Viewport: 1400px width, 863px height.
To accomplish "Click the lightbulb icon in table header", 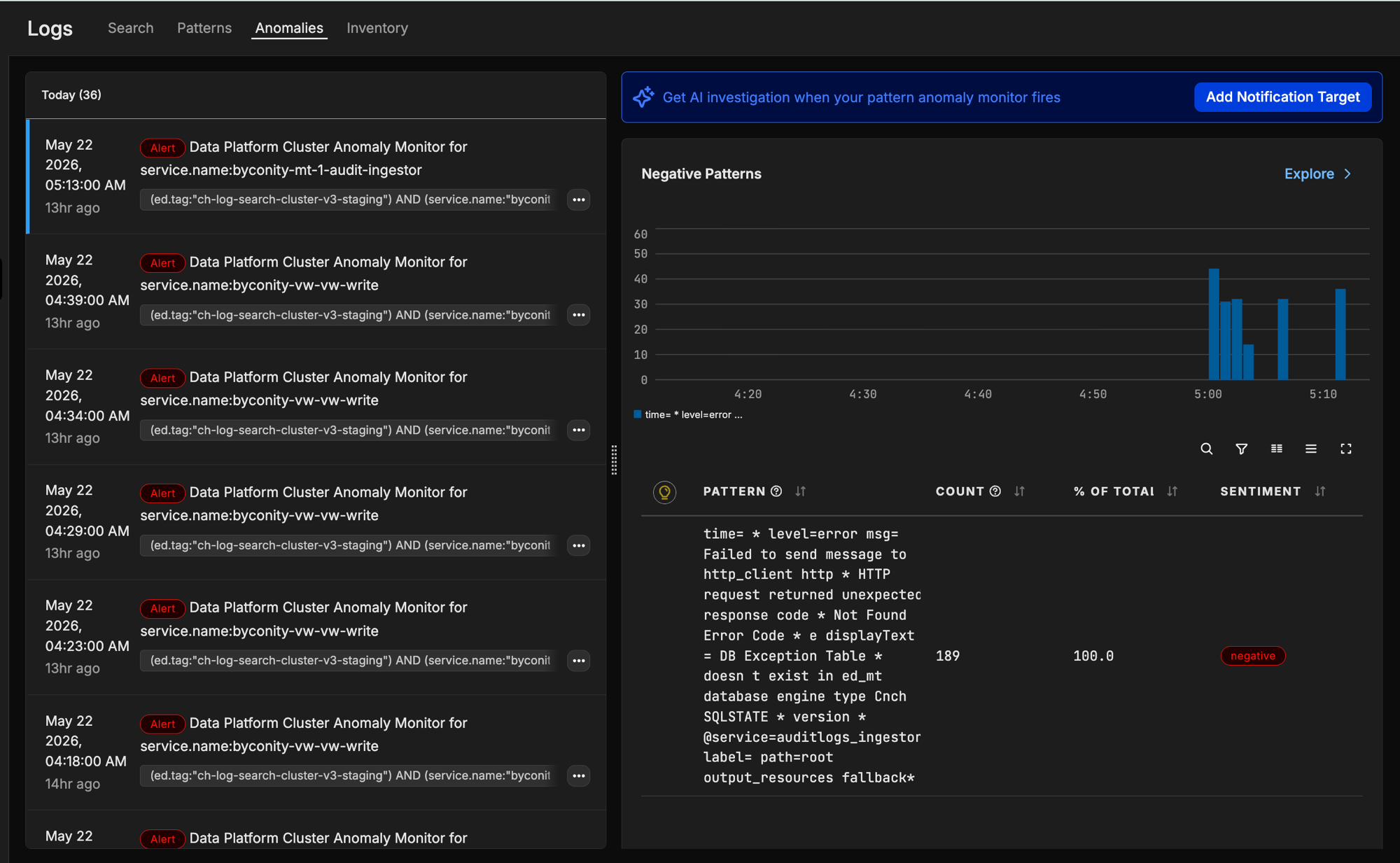I will pos(664,492).
